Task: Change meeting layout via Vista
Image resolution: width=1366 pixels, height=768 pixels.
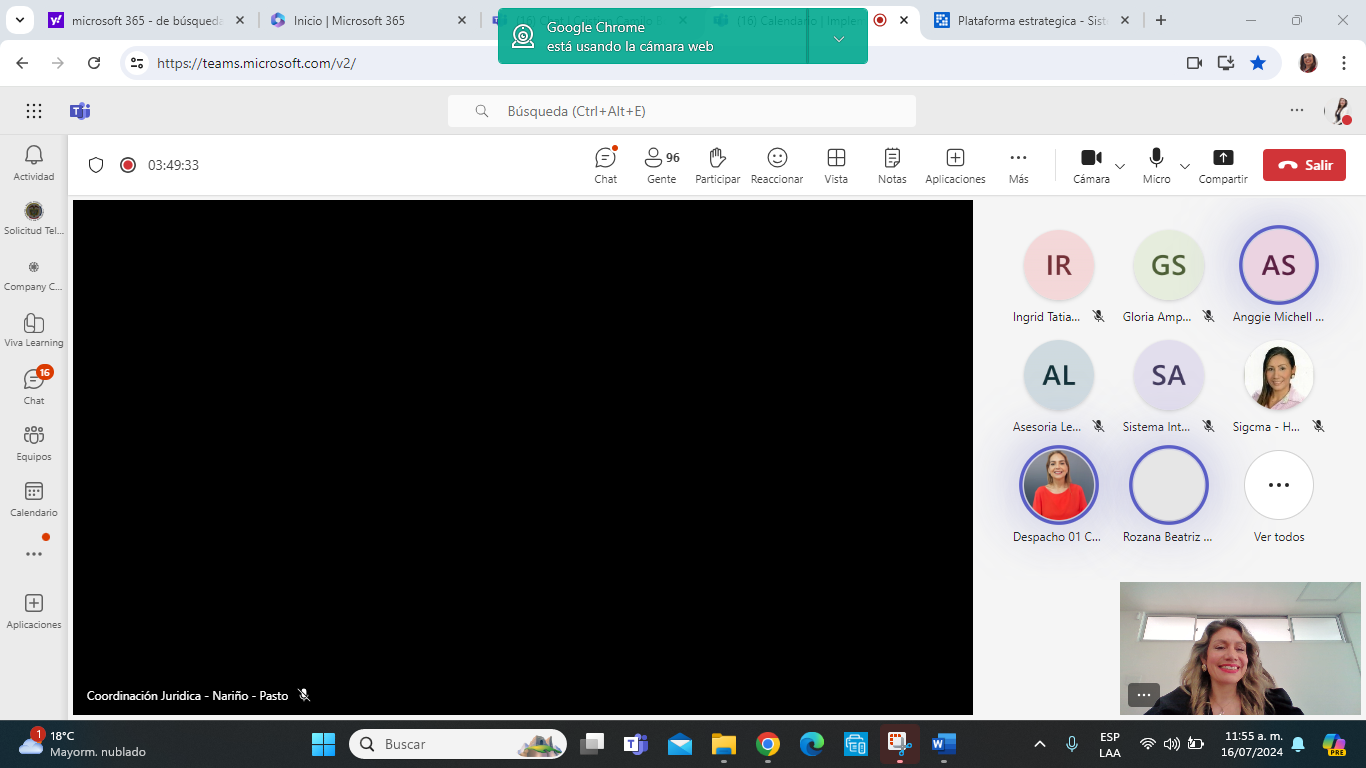Action: (x=836, y=165)
